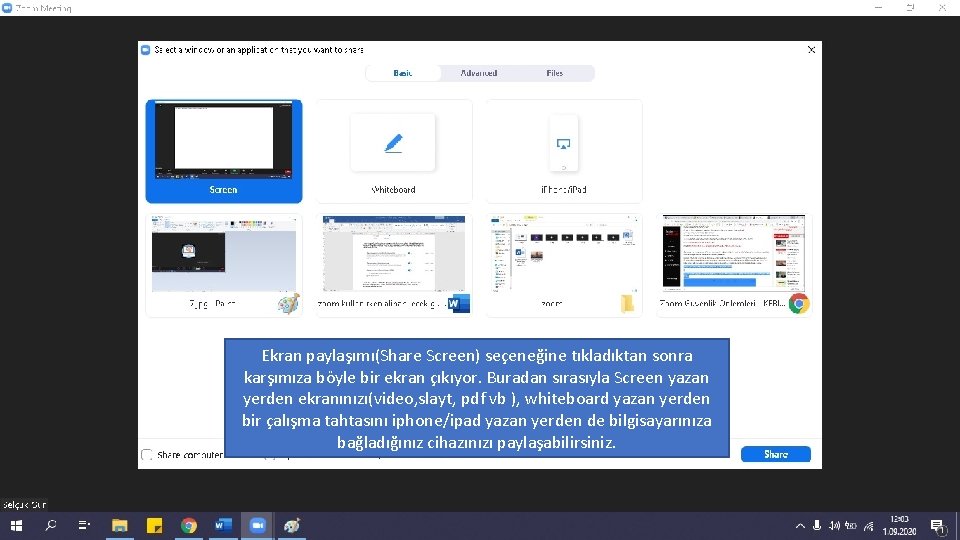960x540 pixels.
Task: Choose the Whiteboard pencil icon
Action: (393, 143)
